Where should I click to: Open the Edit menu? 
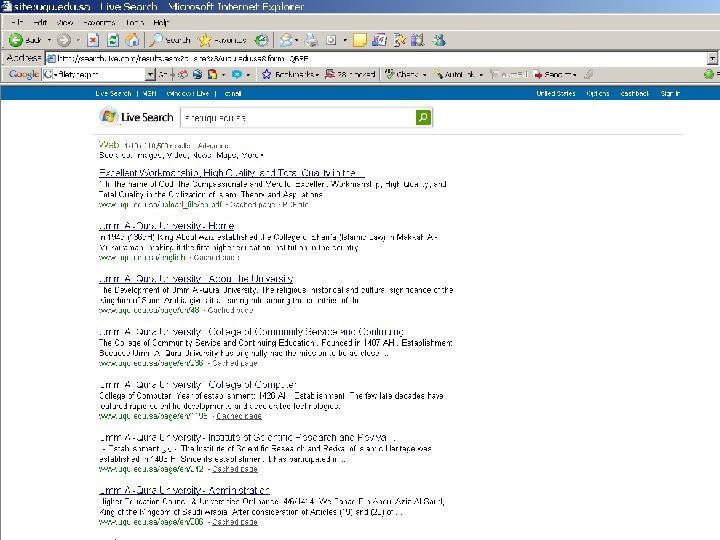(40, 22)
